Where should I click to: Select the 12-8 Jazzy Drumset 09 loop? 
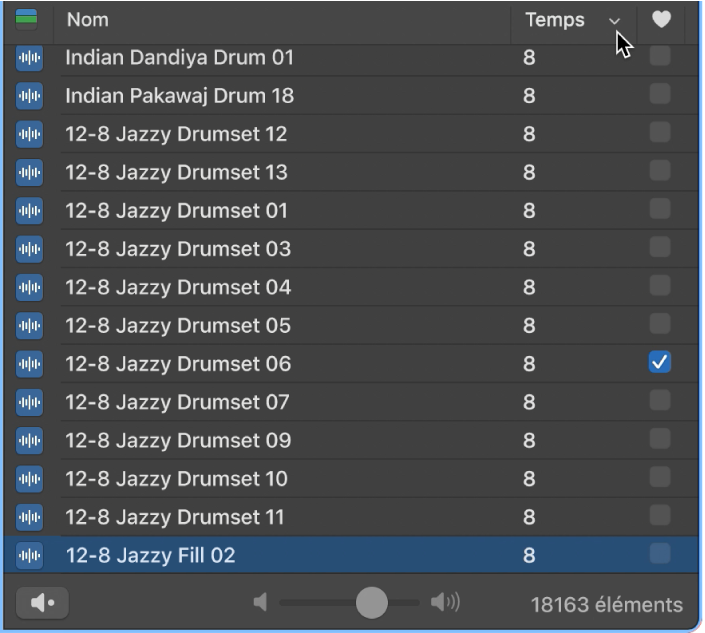tap(178, 440)
